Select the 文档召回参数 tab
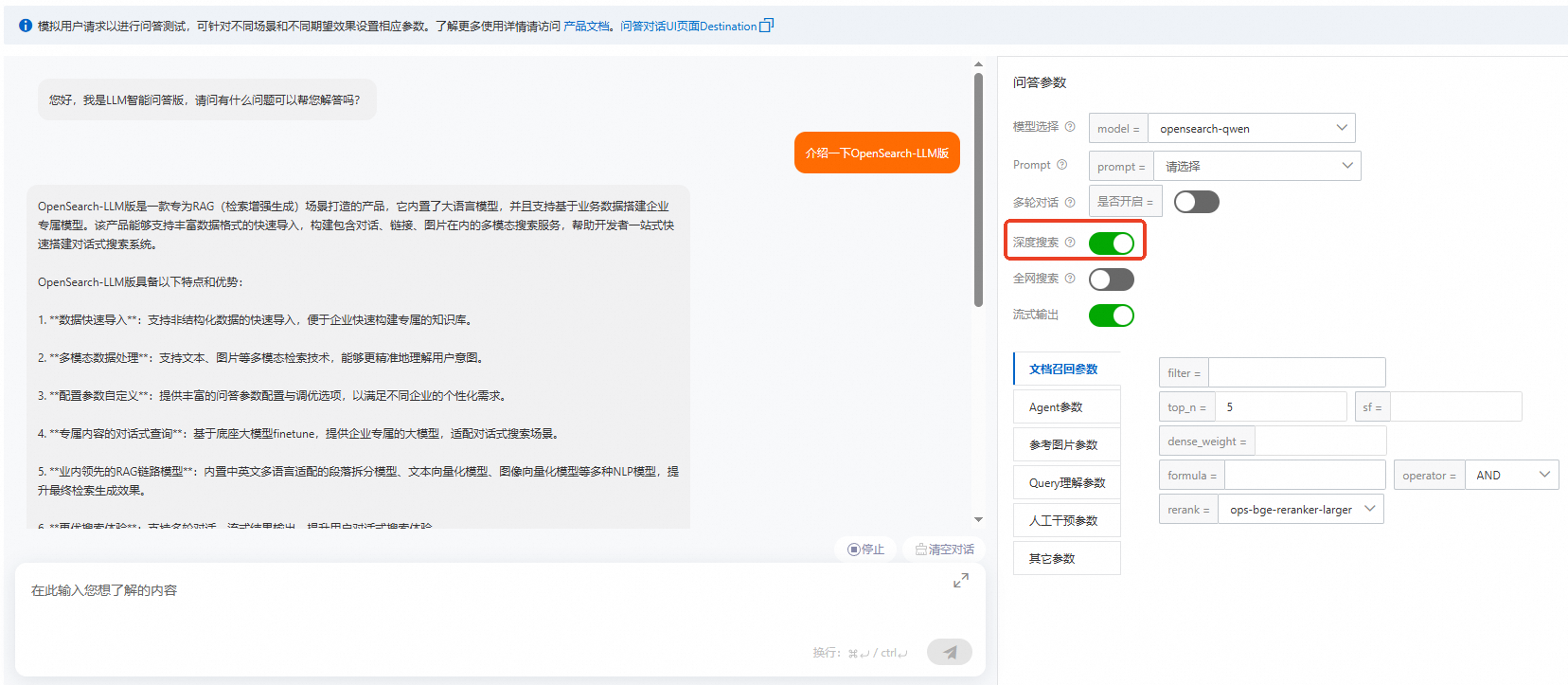Viewport: 1568px width, 685px height. click(x=1067, y=369)
